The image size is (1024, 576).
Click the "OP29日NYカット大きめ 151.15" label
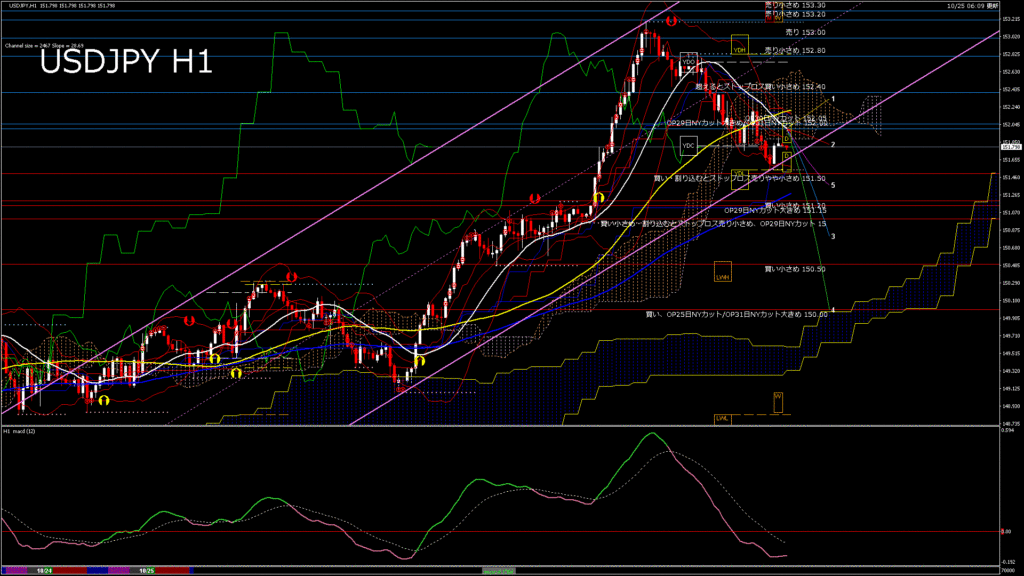pyautogui.click(x=775, y=211)
